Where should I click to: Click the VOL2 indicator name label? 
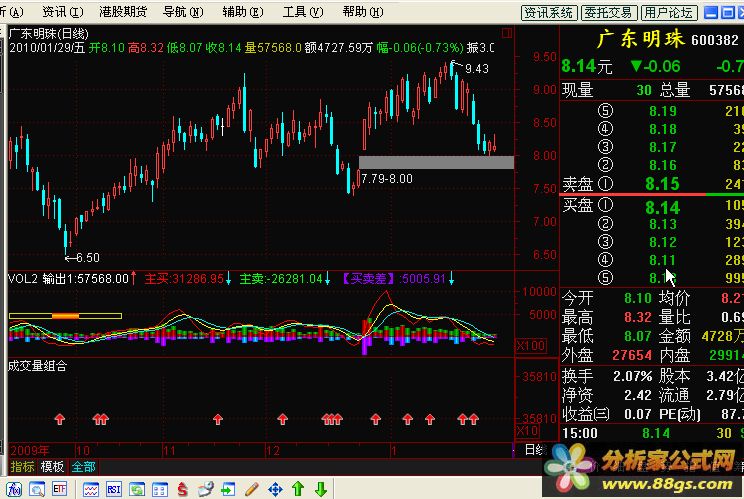tap(23, 278)
